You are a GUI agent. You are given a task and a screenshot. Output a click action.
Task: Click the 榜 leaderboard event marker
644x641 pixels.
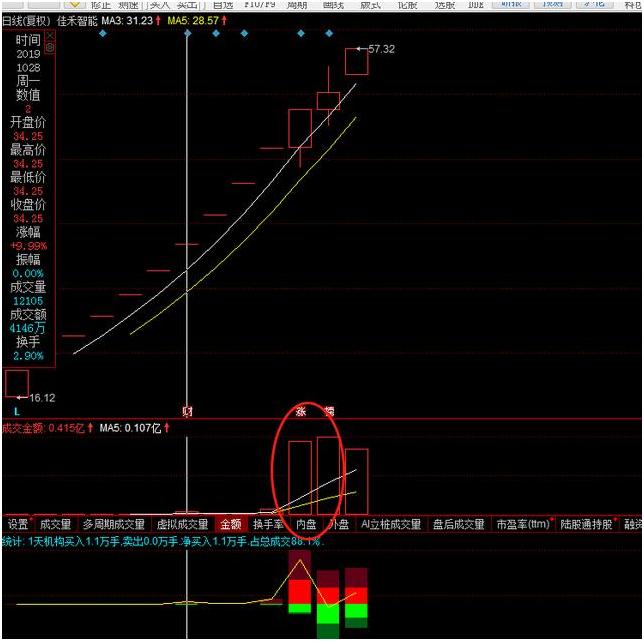coord(329,411)
